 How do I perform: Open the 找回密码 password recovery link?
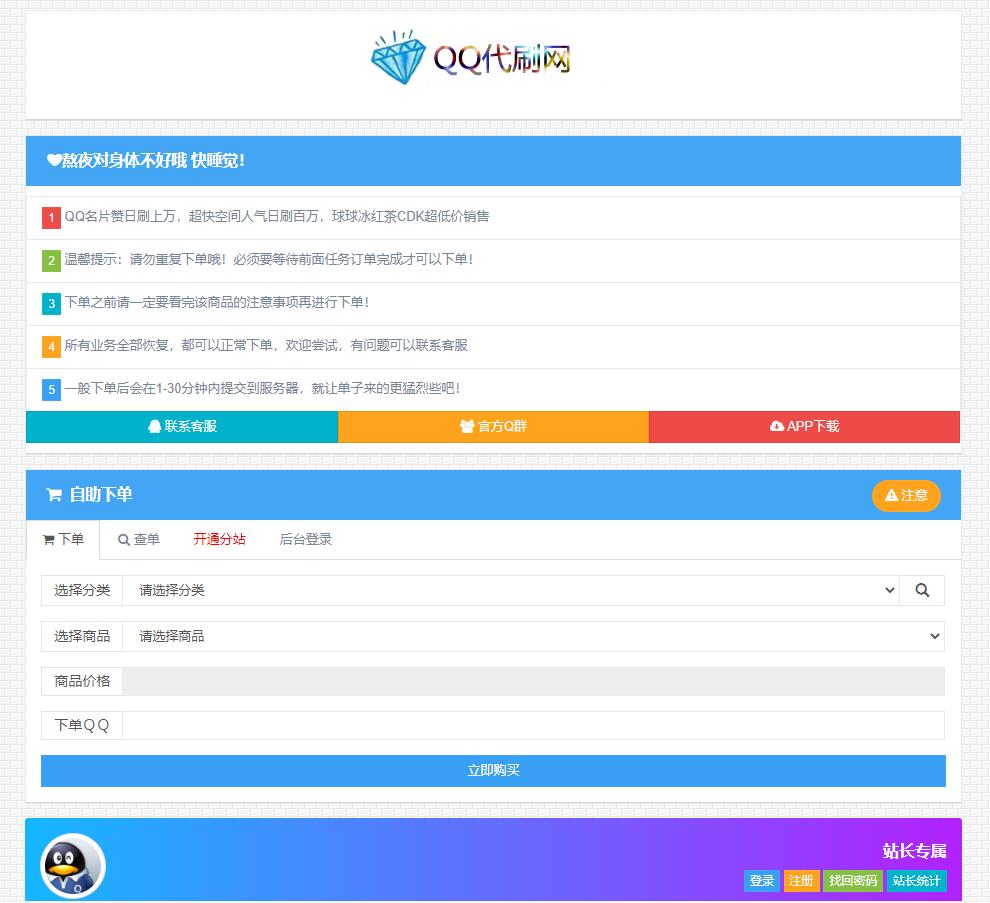pyautogui.click(x=852, y=881)
